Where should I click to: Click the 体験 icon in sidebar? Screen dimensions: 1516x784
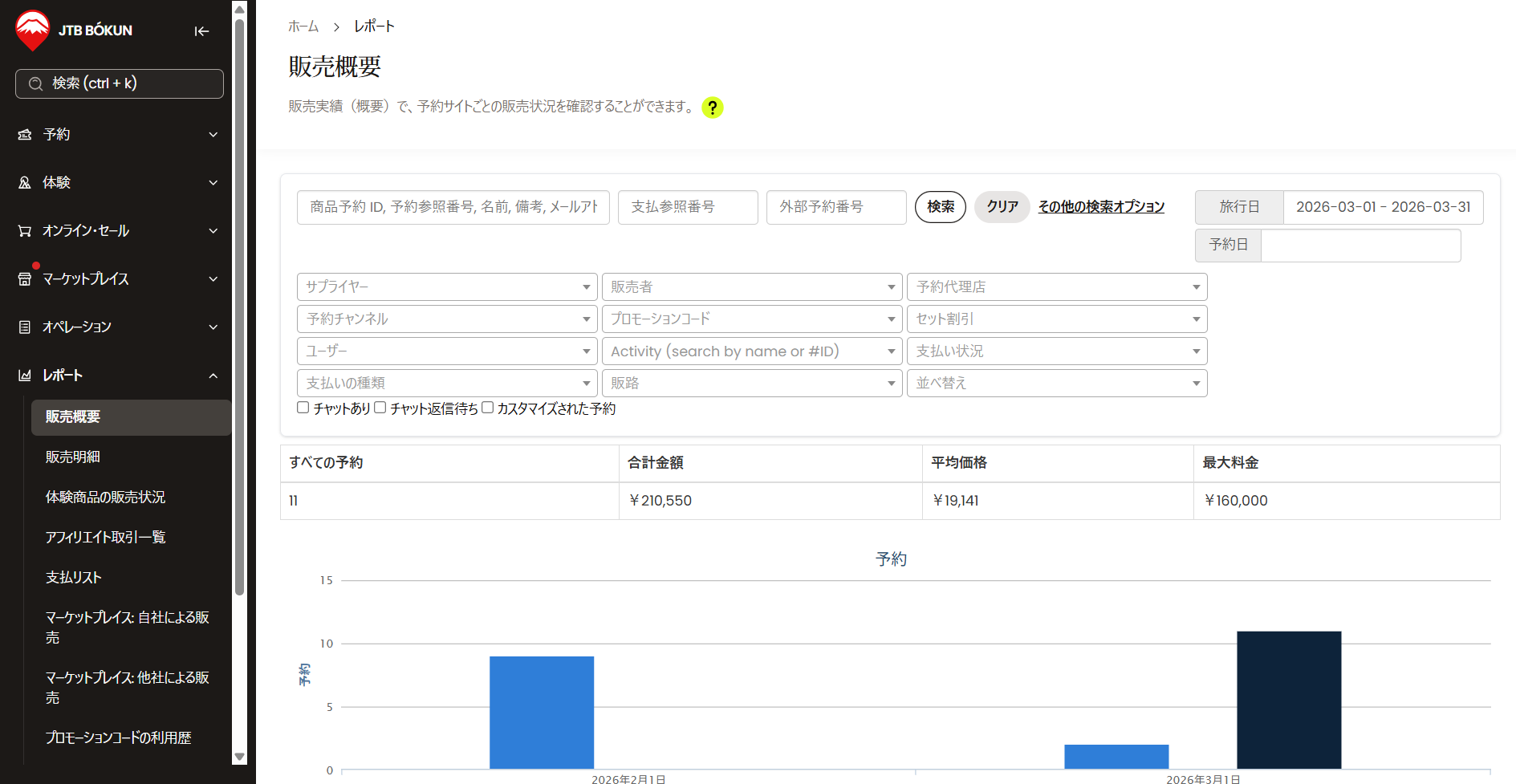[x=25, y=183]
